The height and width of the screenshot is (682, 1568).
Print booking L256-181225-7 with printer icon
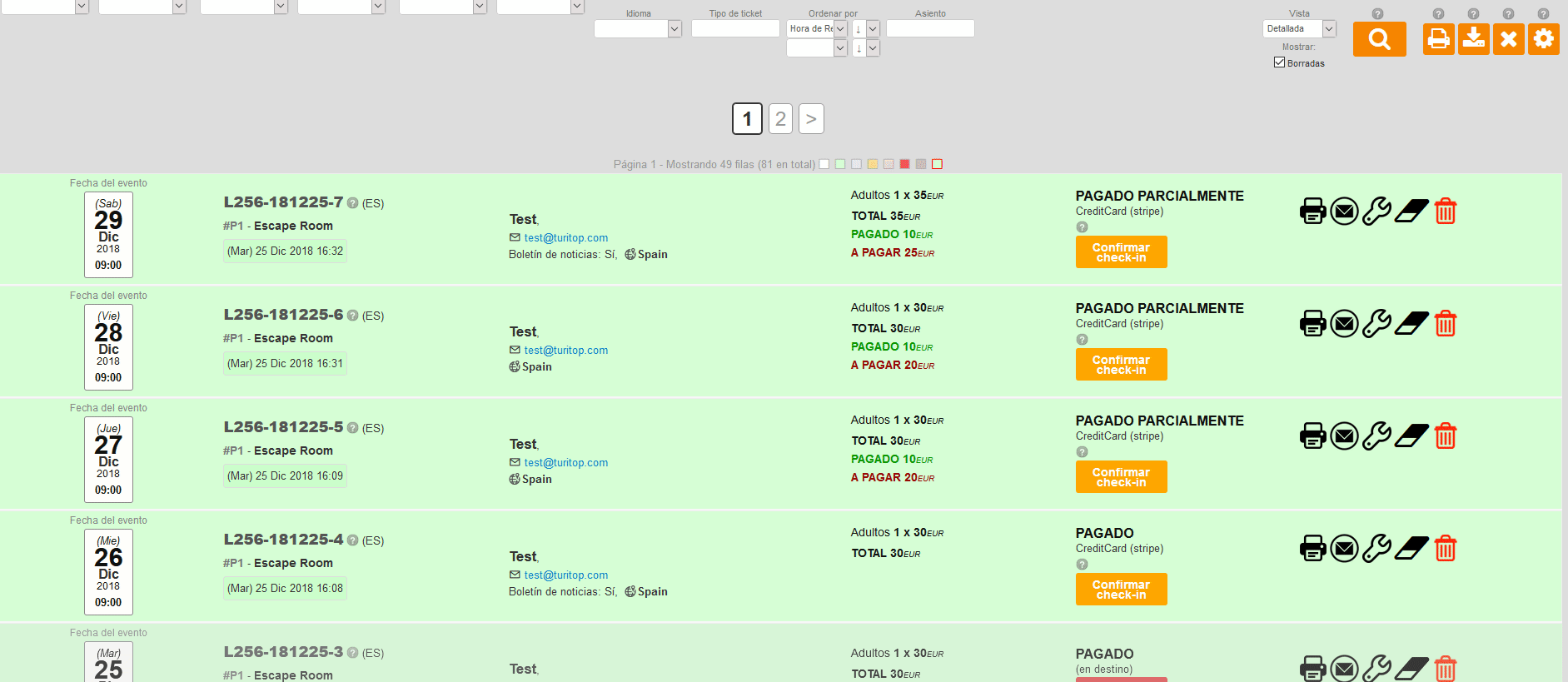tap(1312, 212)
